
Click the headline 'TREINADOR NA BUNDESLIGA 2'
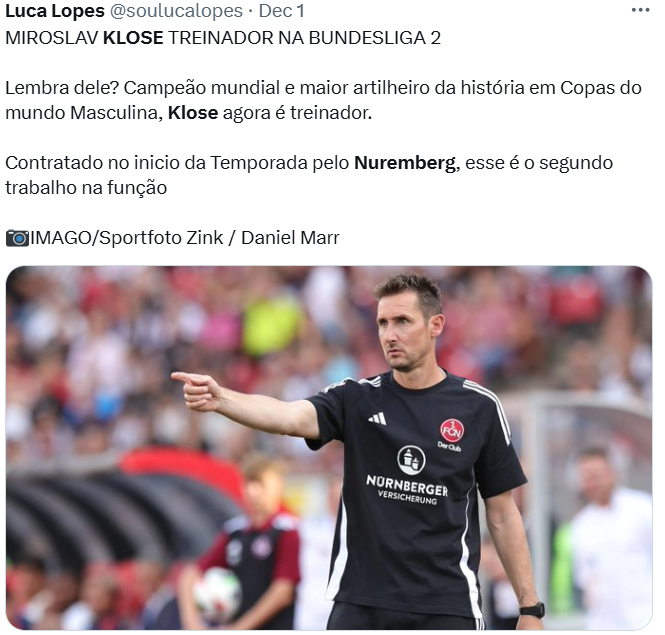(305, 38)
